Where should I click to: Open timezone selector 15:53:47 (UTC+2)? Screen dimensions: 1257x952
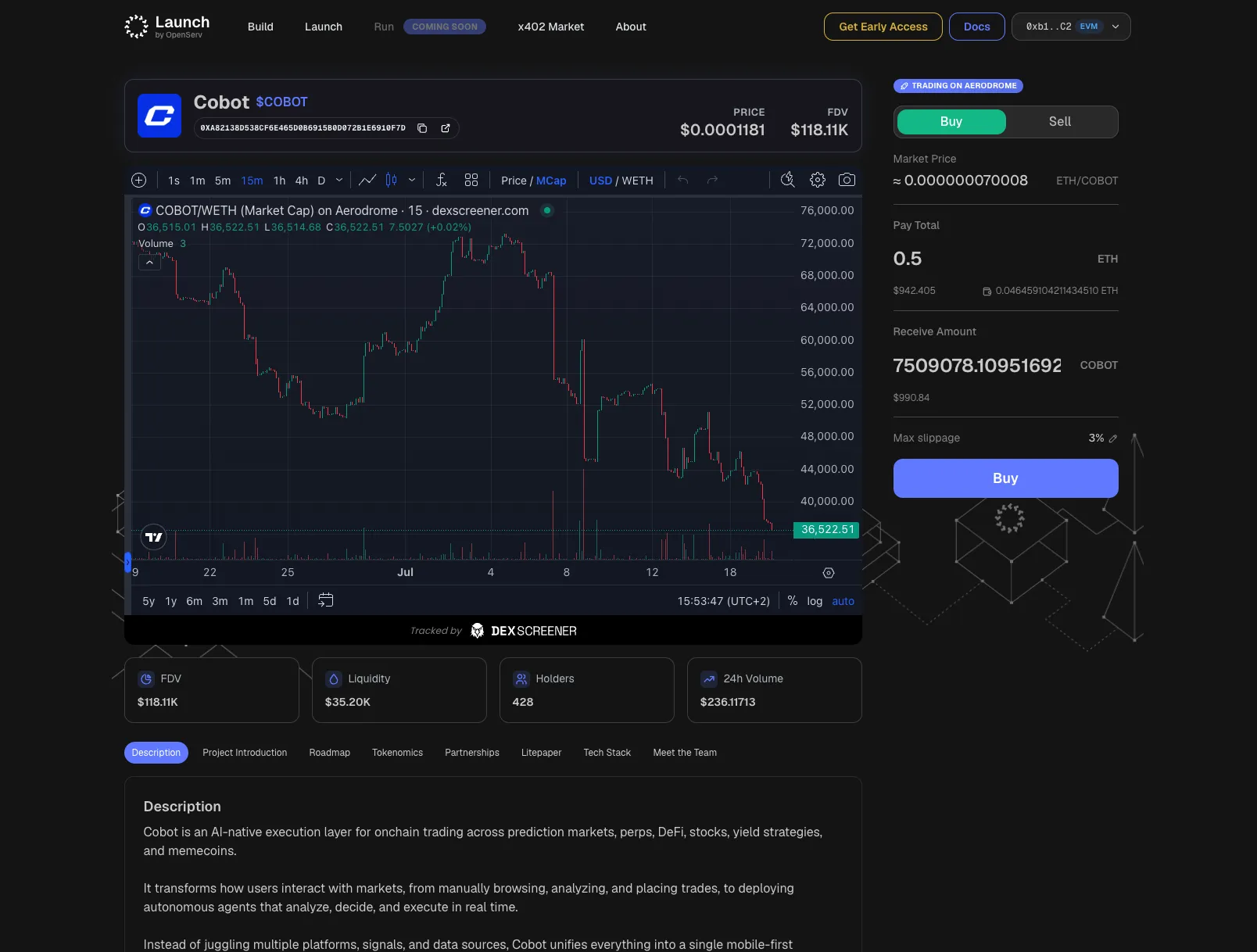pos(724,601)
